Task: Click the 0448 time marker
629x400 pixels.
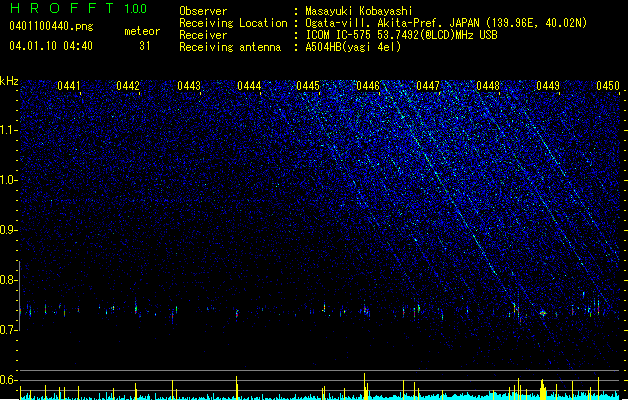Action: point(488,86)
